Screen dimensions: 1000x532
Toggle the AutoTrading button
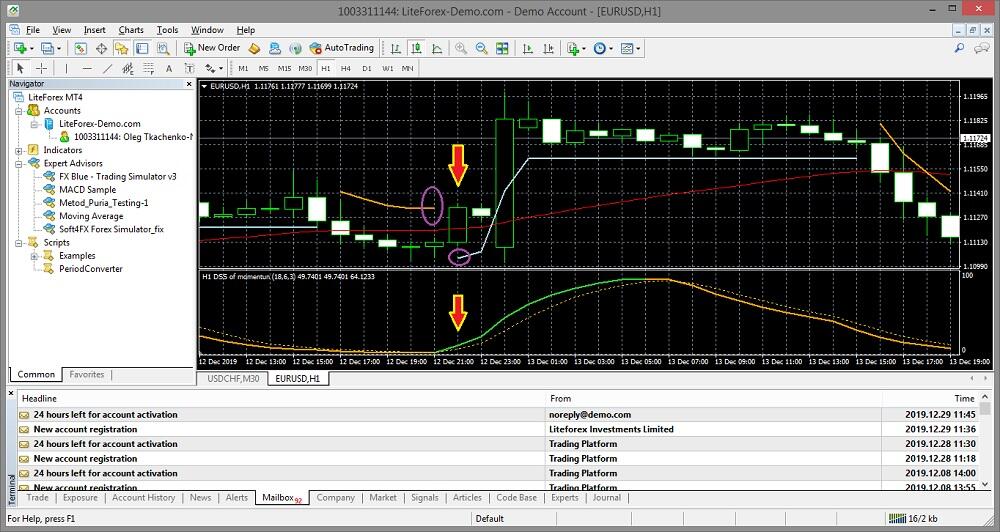pos(342,48)
